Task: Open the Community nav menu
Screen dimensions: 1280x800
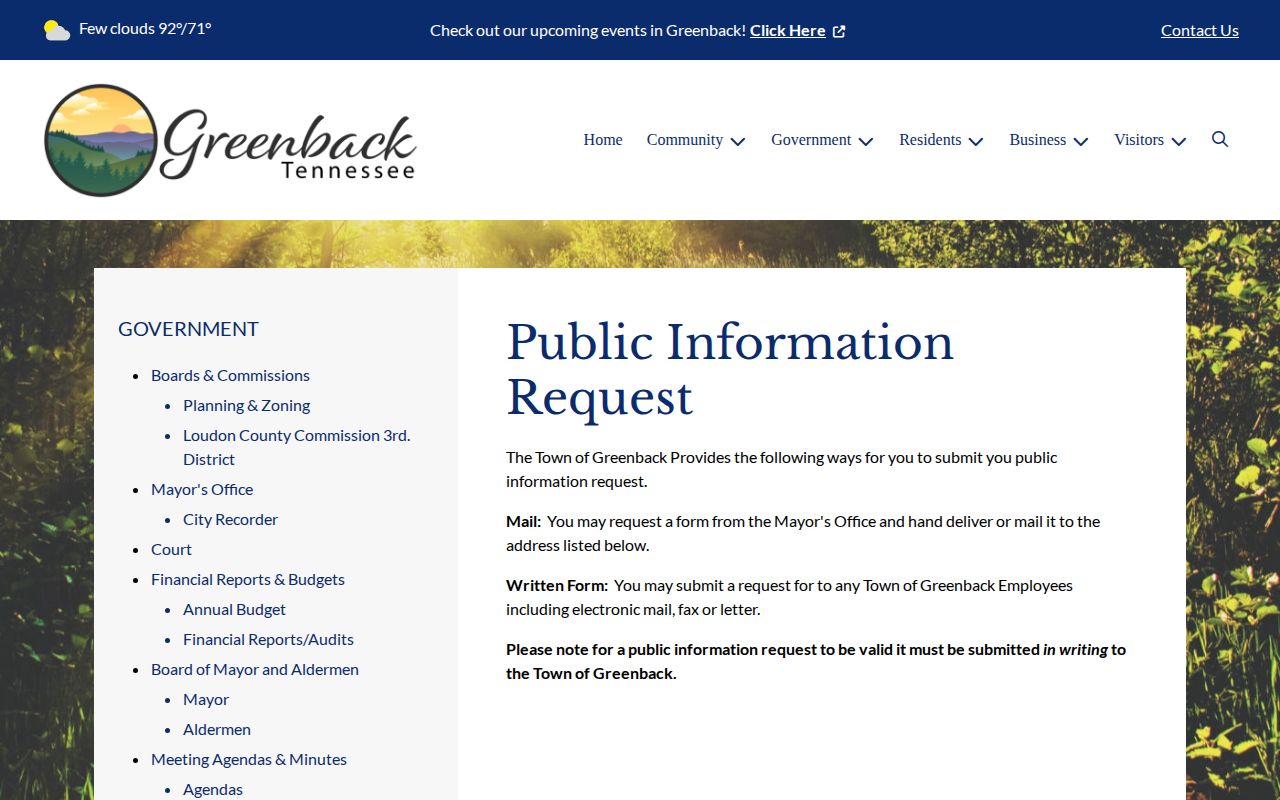Action: (x=685, y=140)
